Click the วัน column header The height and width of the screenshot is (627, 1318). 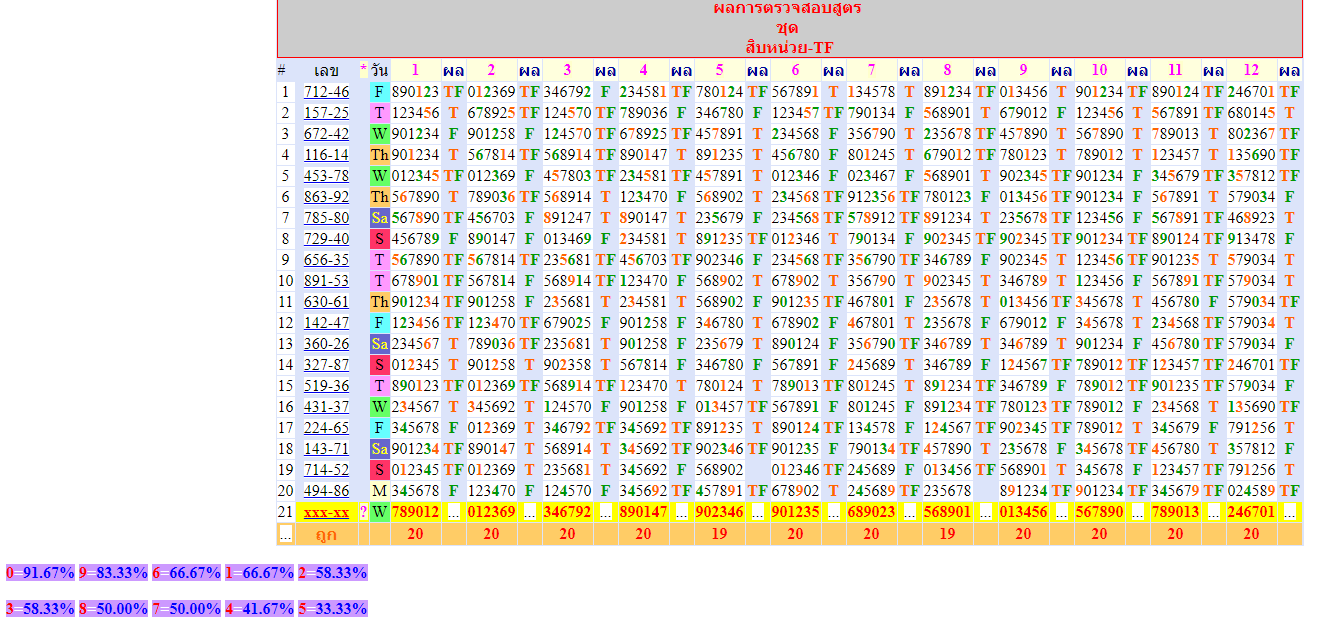click(x=379, y=71)
